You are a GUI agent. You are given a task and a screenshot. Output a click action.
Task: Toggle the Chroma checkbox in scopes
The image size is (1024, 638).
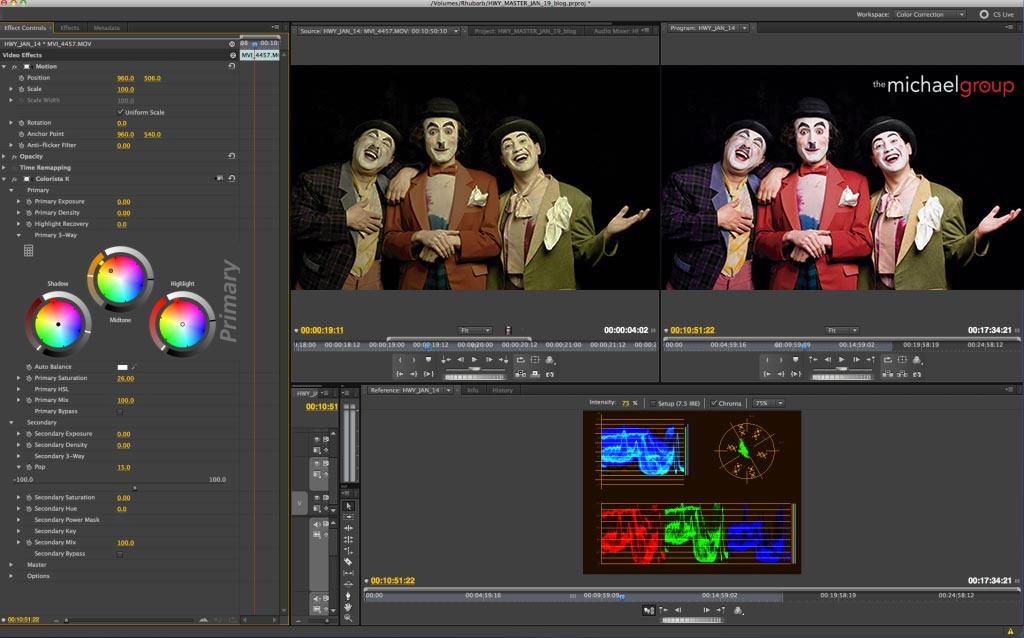712,403
